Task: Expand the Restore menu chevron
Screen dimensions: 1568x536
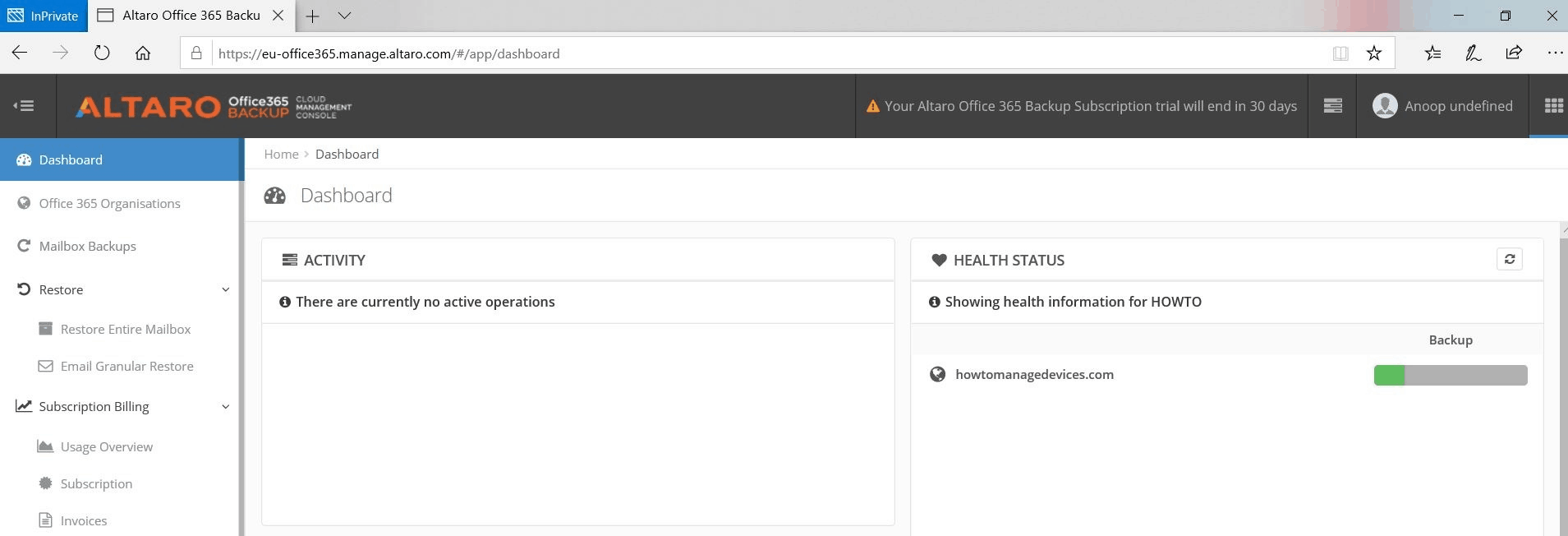Action: (225, 289)
